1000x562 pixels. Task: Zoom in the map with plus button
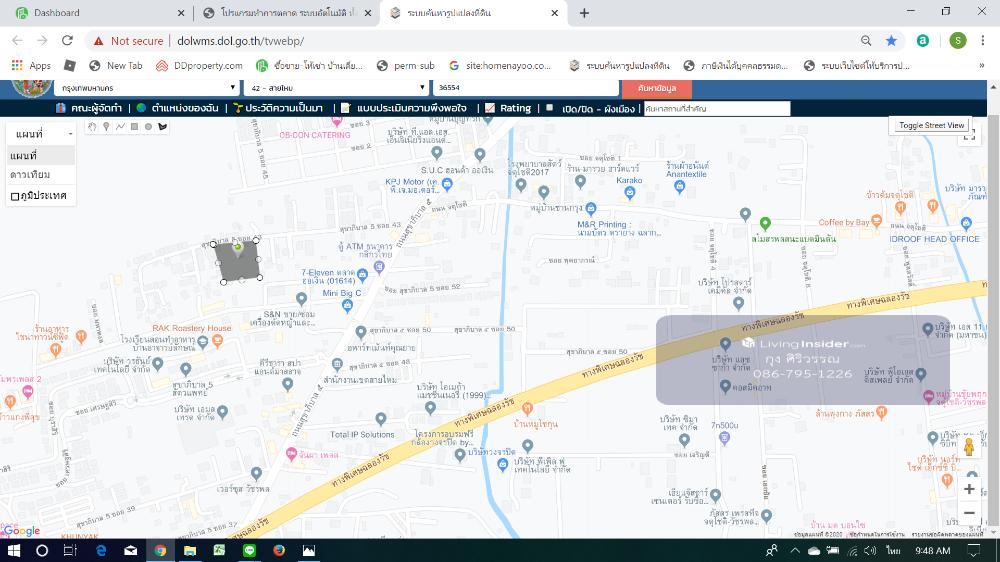tap(968, 489)
